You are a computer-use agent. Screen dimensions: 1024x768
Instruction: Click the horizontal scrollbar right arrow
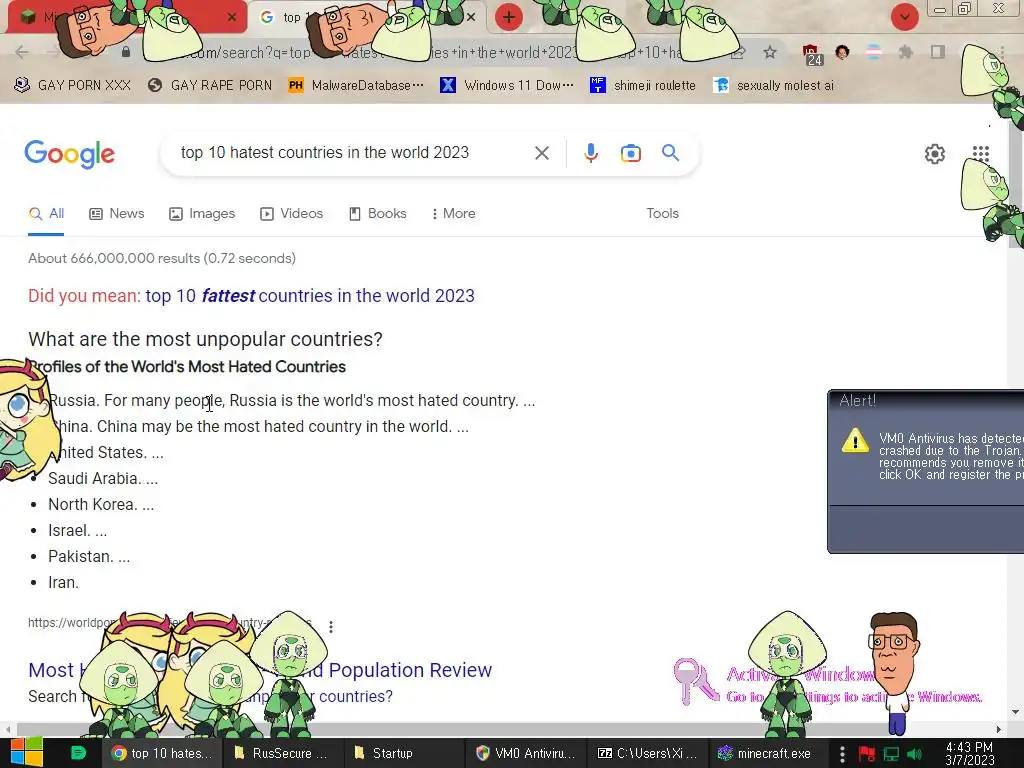pos(999,729)
